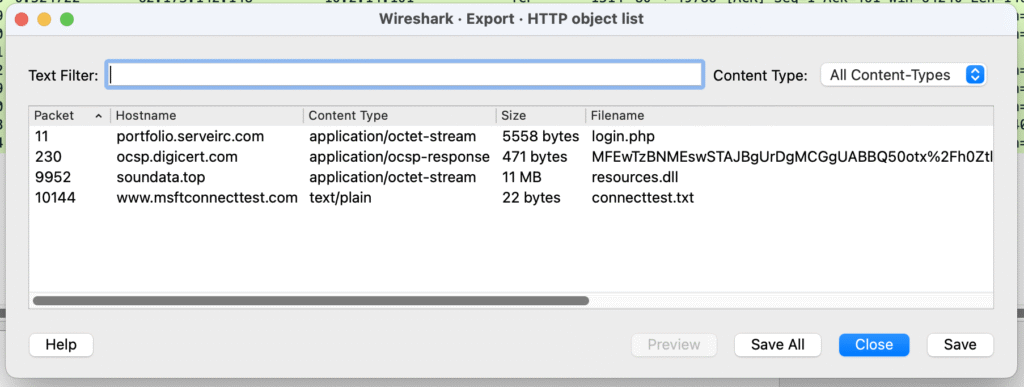The width and height of the screenshot is (1024, 387).
Task: Select hostname soundata.top
Action: point(161,177)
